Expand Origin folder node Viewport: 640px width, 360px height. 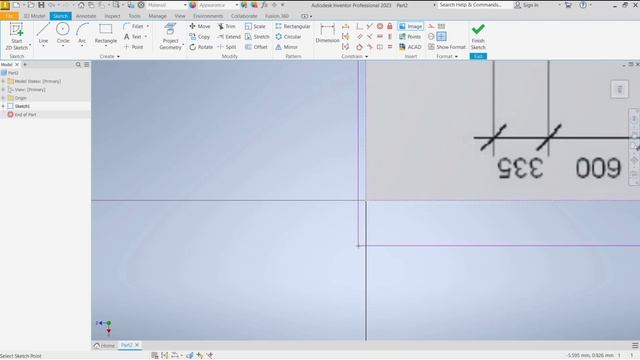(x=3, y=98)
